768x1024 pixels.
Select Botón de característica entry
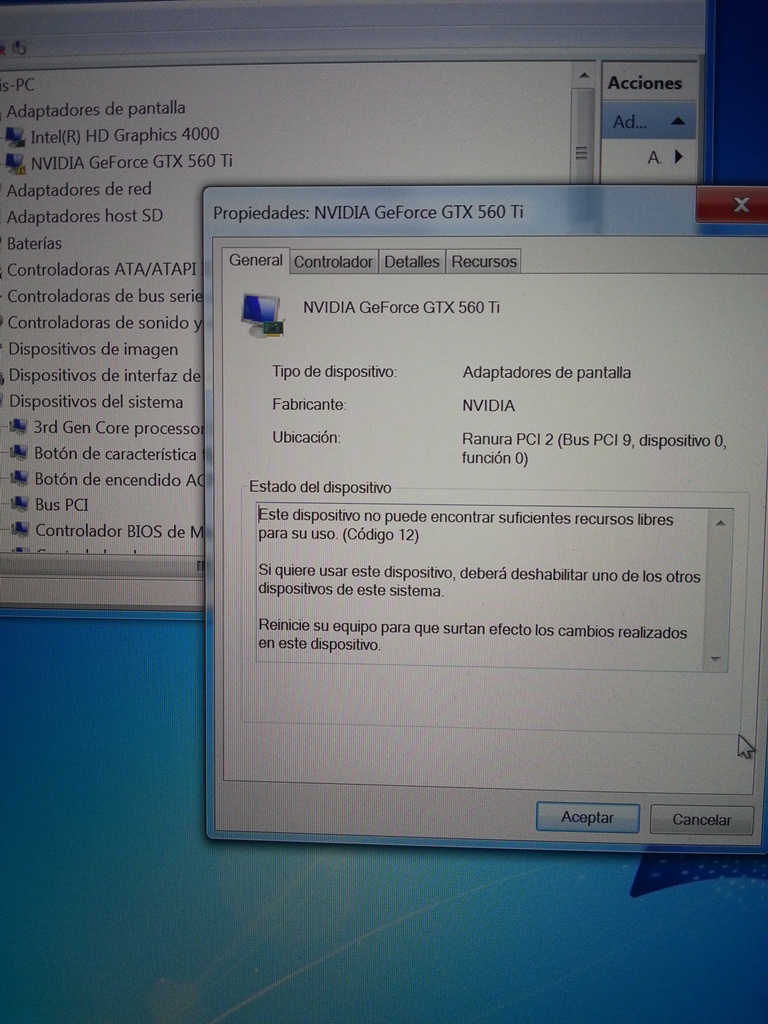pyautogui.click(x=116, y=454)
